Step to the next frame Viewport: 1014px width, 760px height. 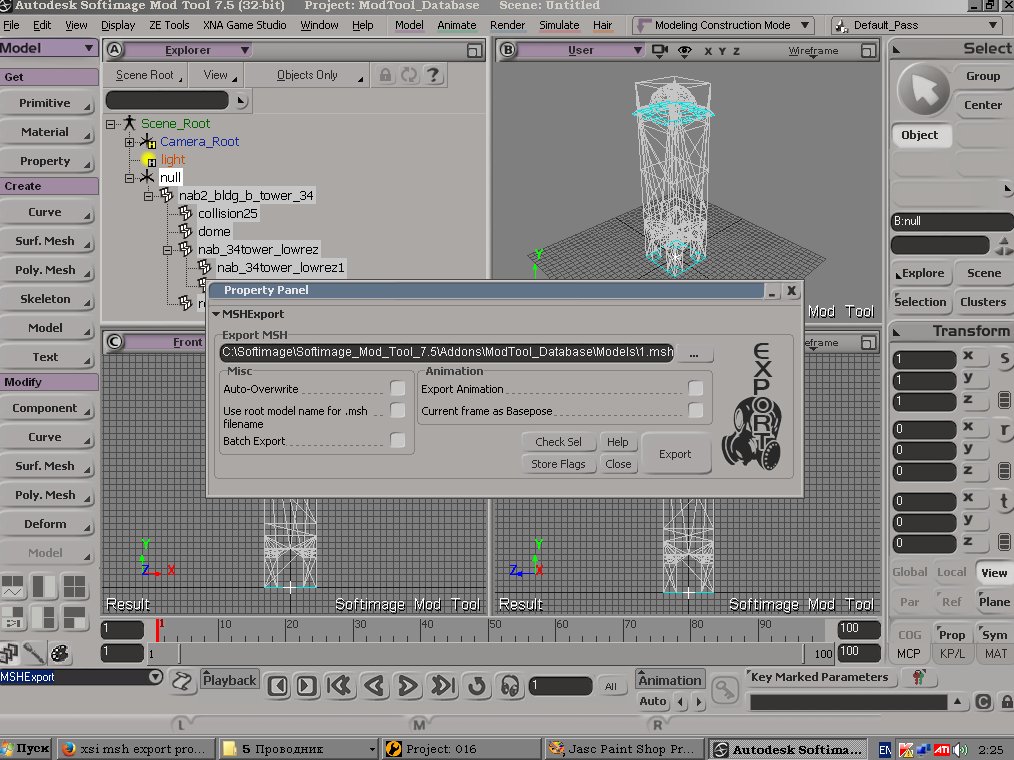pos(307,686)
